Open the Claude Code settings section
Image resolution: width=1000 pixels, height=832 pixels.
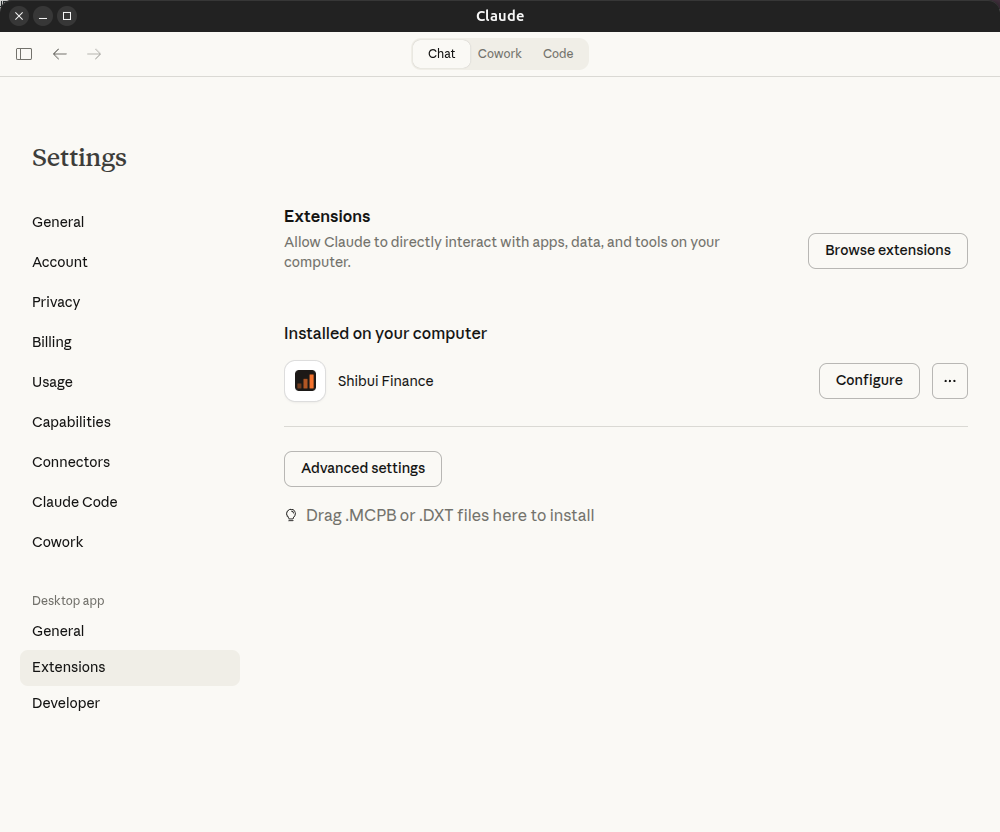tap(74, 502)
